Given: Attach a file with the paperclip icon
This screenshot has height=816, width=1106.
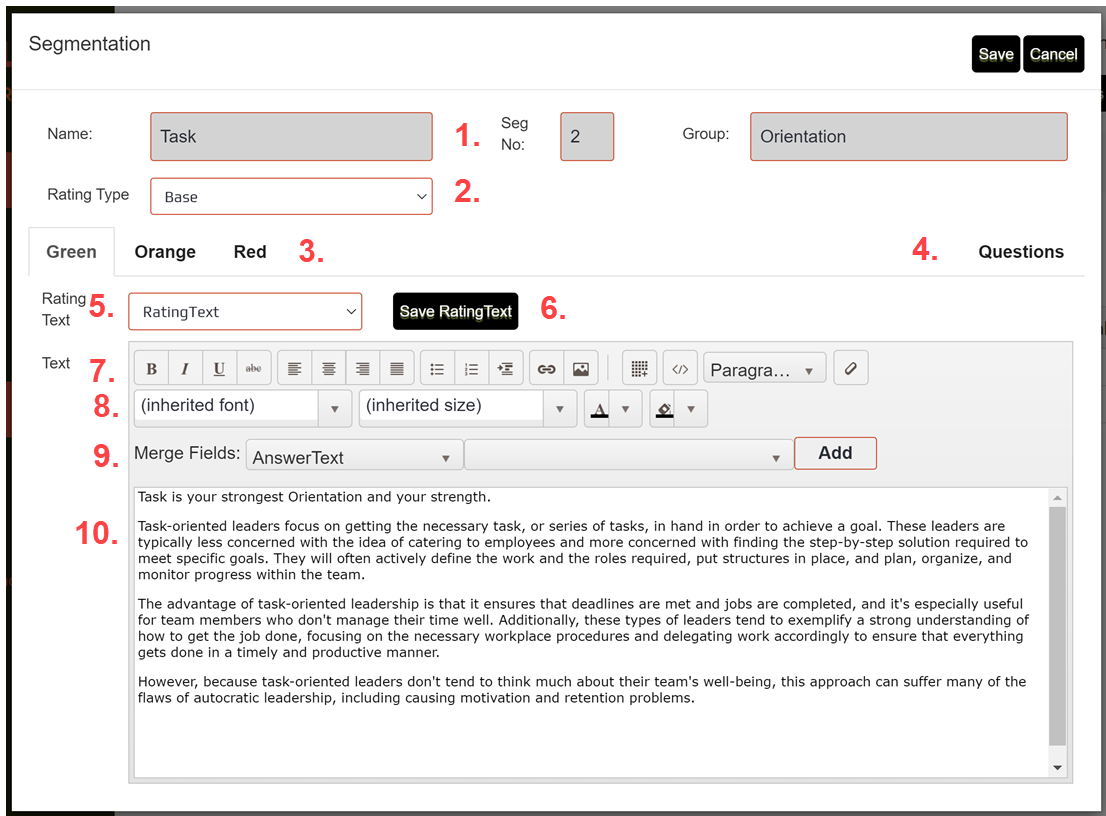Looking at the screenshot, I should point(851,368).
